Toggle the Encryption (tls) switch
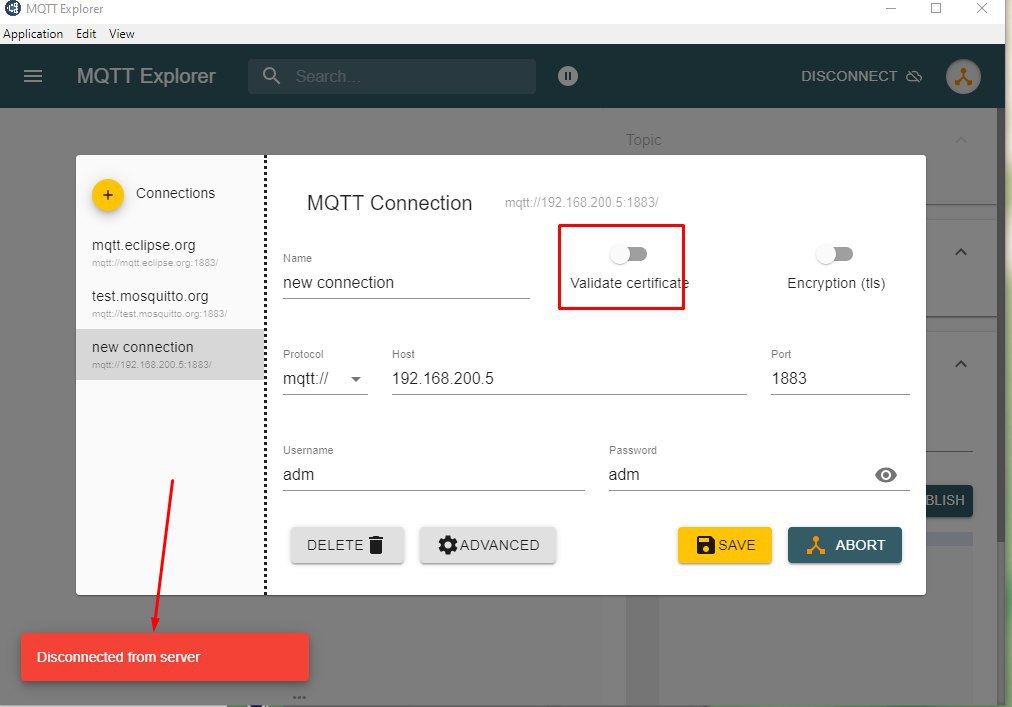The width and height of the screenshot is (1012, 707). [x=835, y=254]
